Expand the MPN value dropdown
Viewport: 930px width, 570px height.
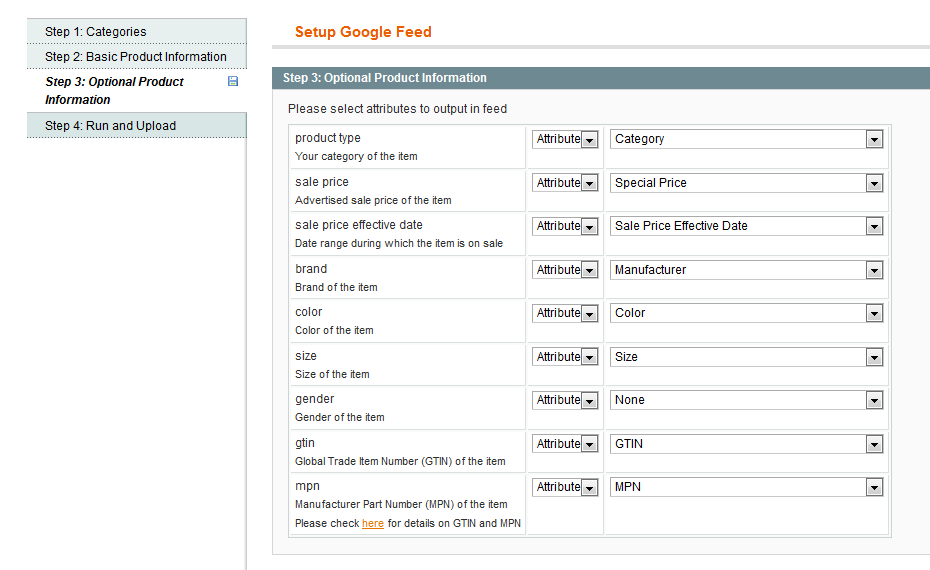[747, 487]
